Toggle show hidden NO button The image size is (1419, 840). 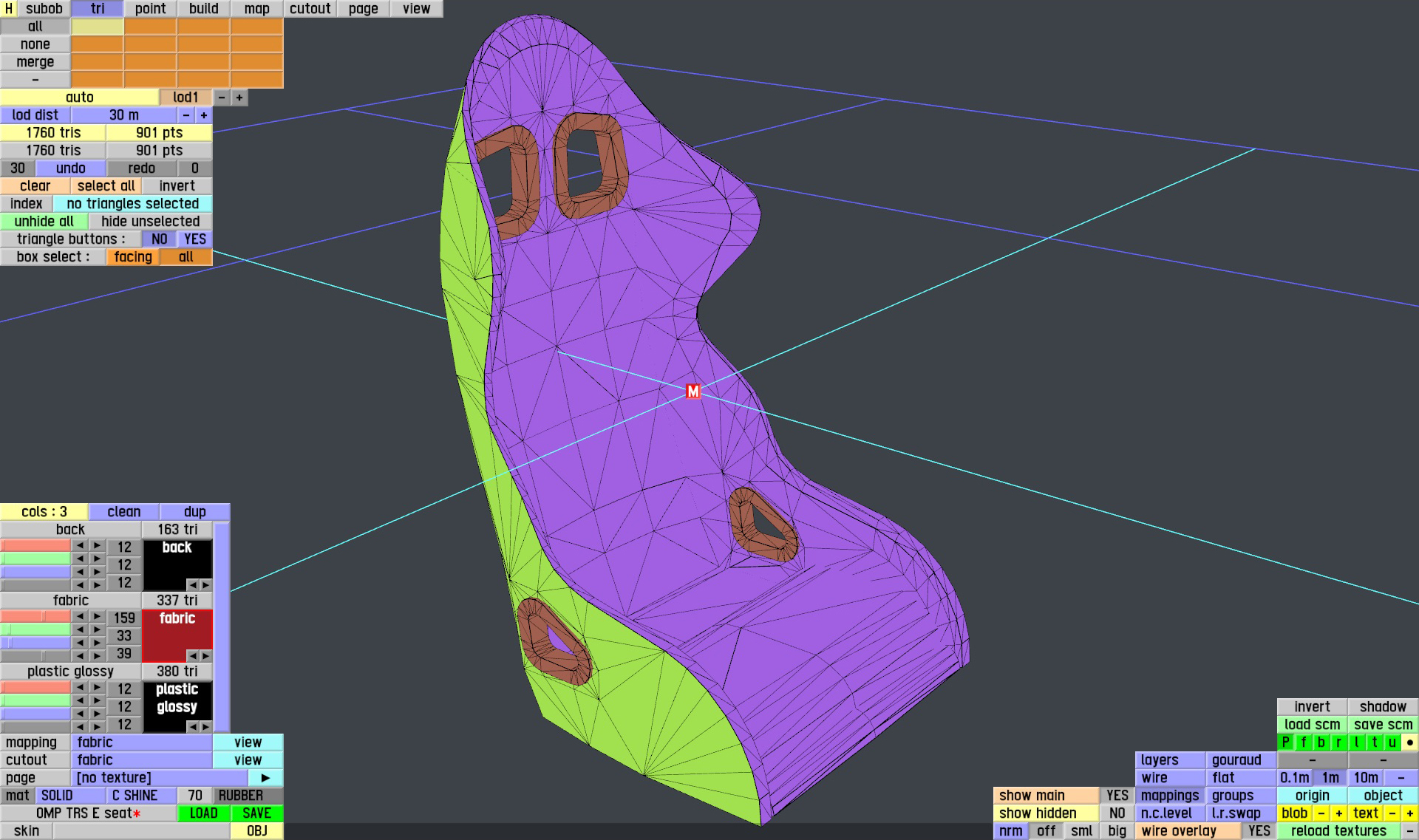coord(1117,813)
